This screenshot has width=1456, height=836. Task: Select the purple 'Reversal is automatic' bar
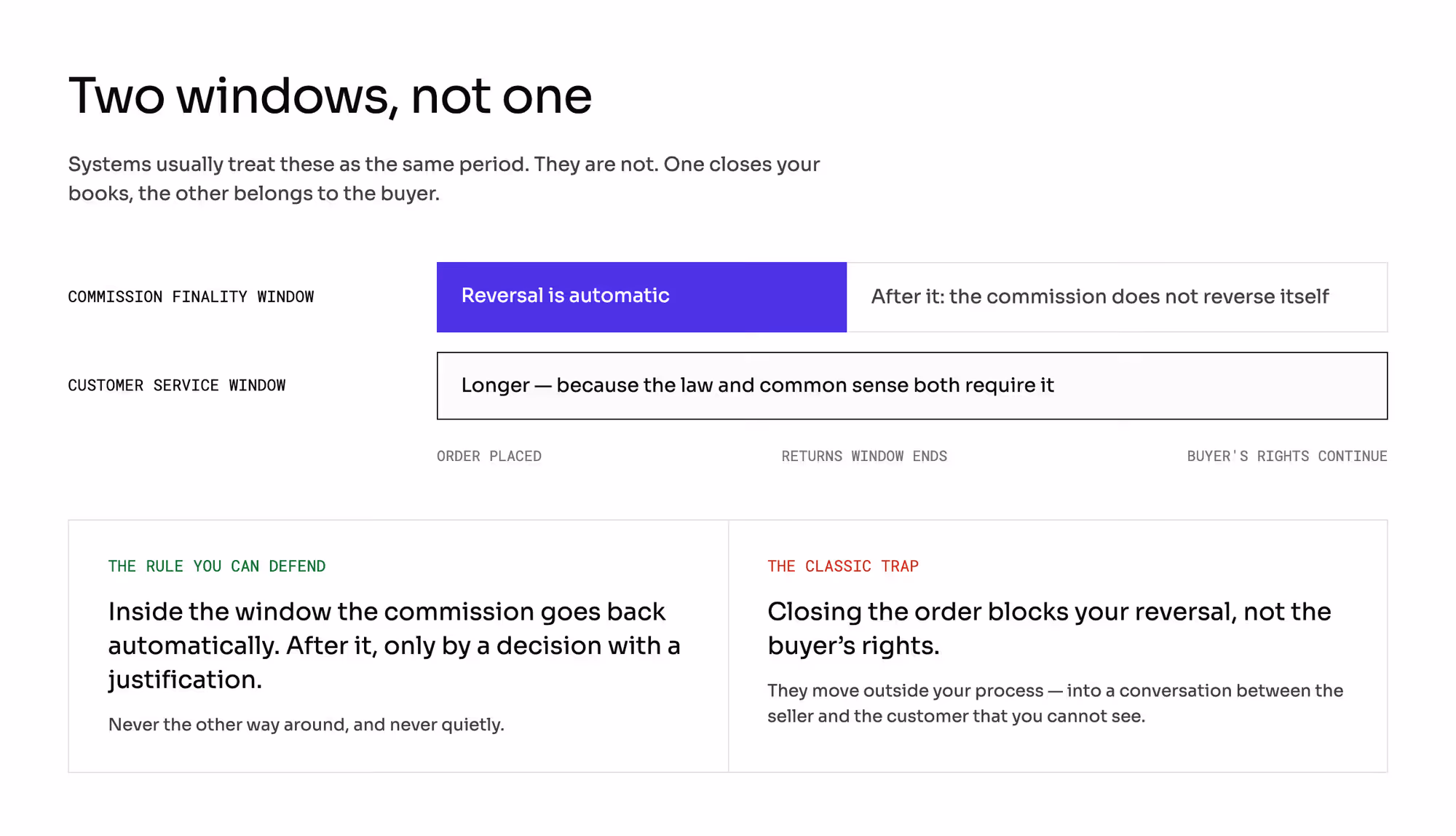pos(641,297)
